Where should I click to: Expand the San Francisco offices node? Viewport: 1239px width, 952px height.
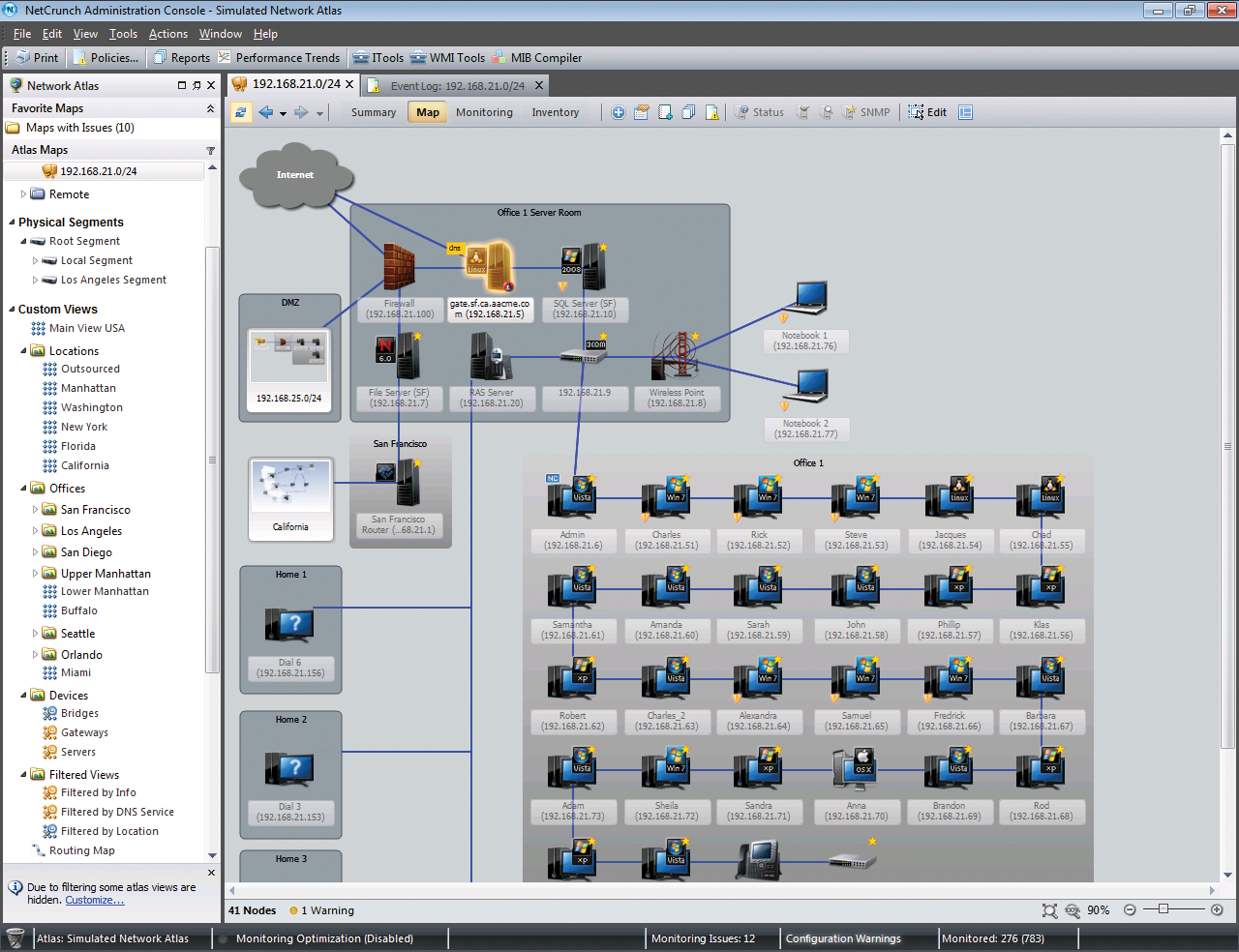(x=36, y=510)
